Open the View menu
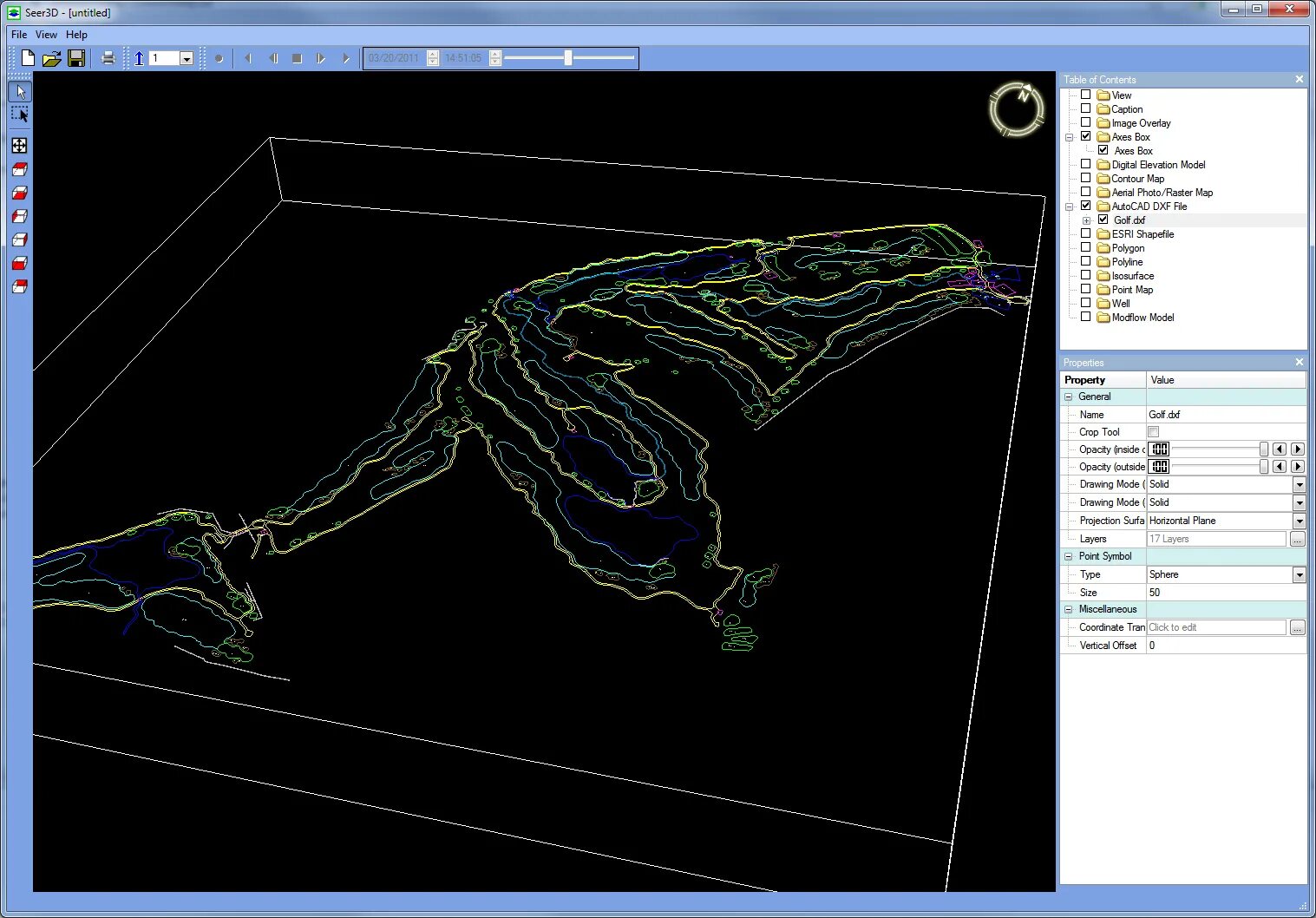 [x=46, y=35]
